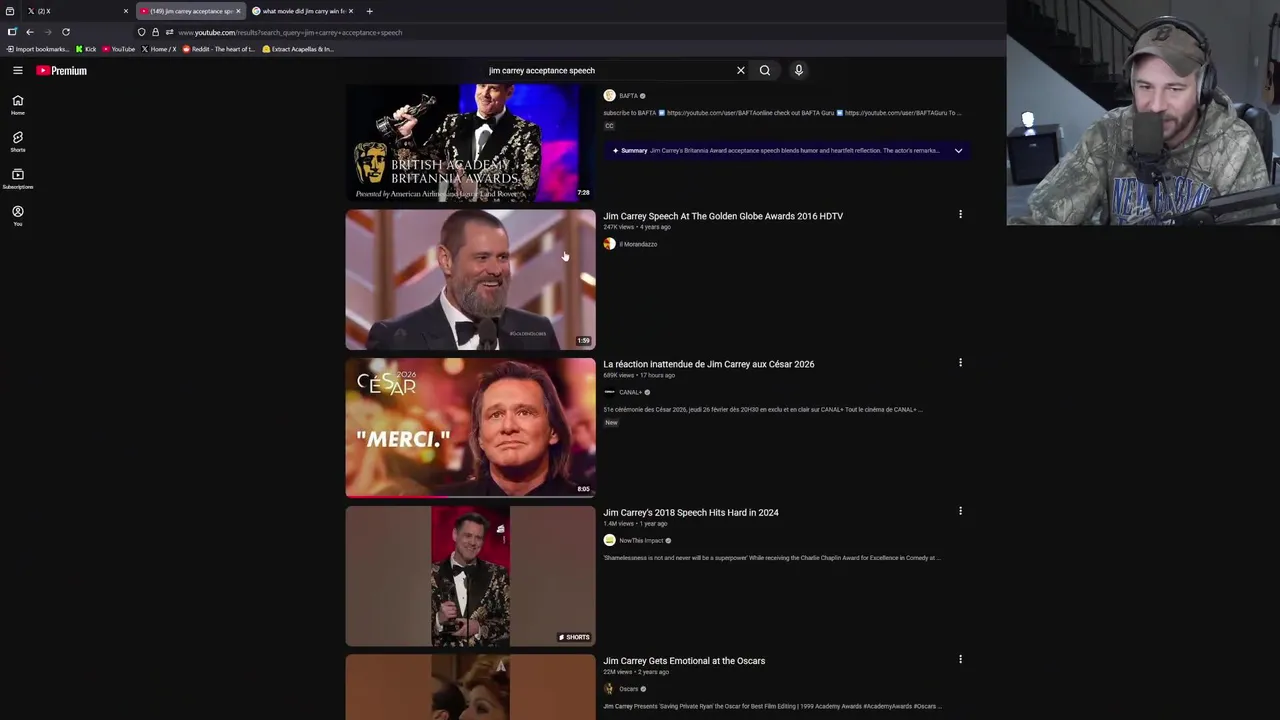The image size is (1280, 720).
Task: Select the jim carrey acceptance speech tab
Action: [190, 11]
